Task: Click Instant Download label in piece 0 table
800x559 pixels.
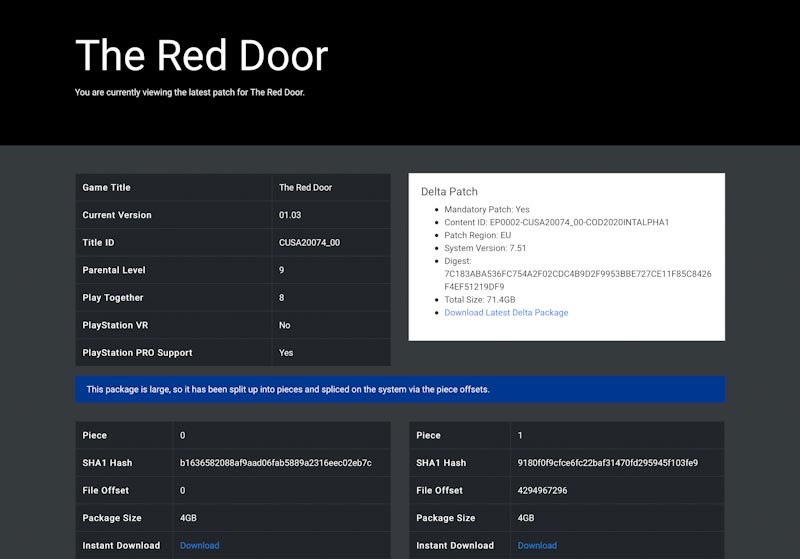Action: [121, 545]
